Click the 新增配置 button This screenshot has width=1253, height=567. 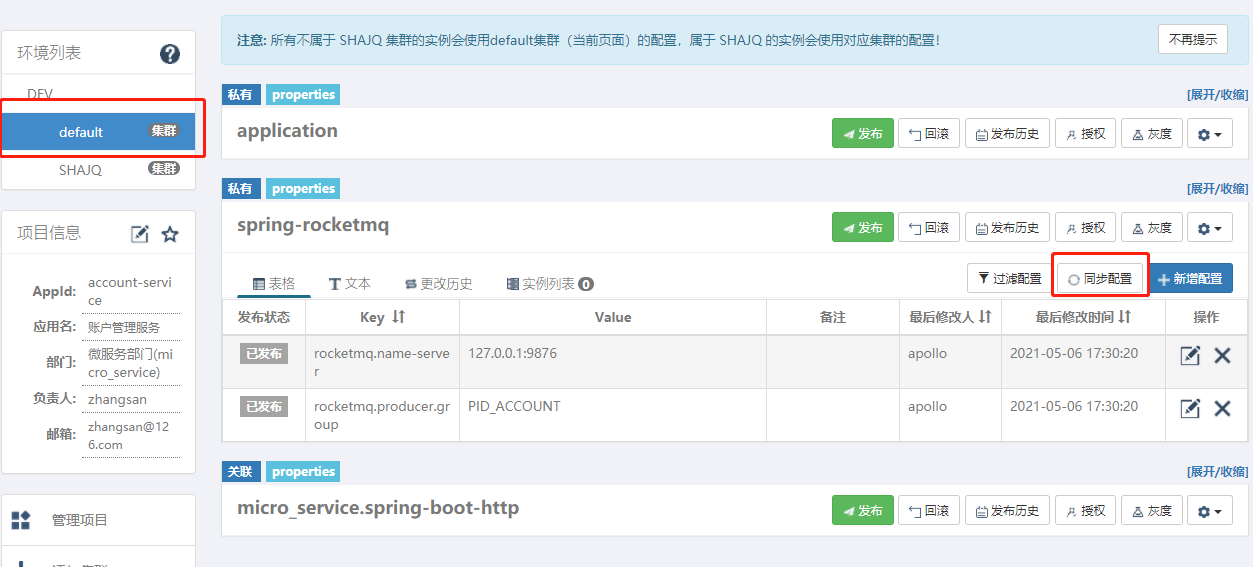[1189, 279]
